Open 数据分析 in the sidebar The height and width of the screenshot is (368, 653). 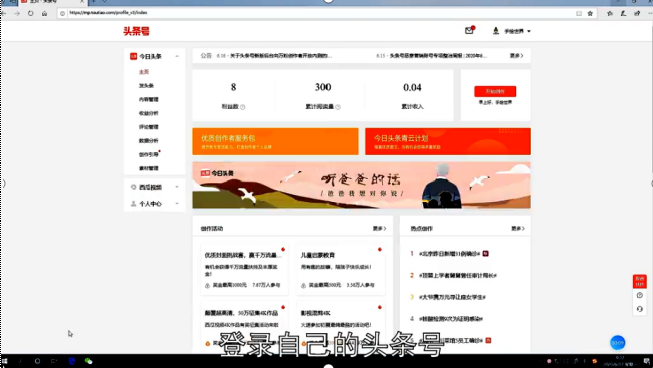[149, 140]
